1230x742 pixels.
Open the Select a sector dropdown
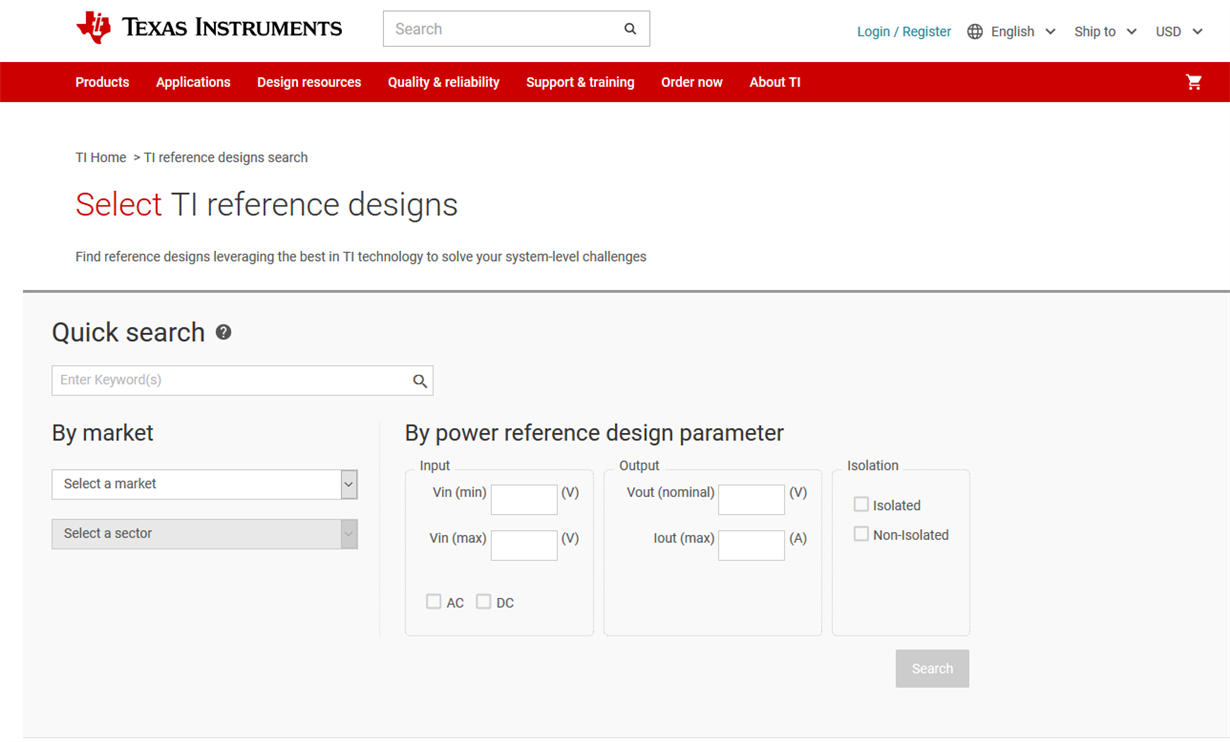(205, 534)
